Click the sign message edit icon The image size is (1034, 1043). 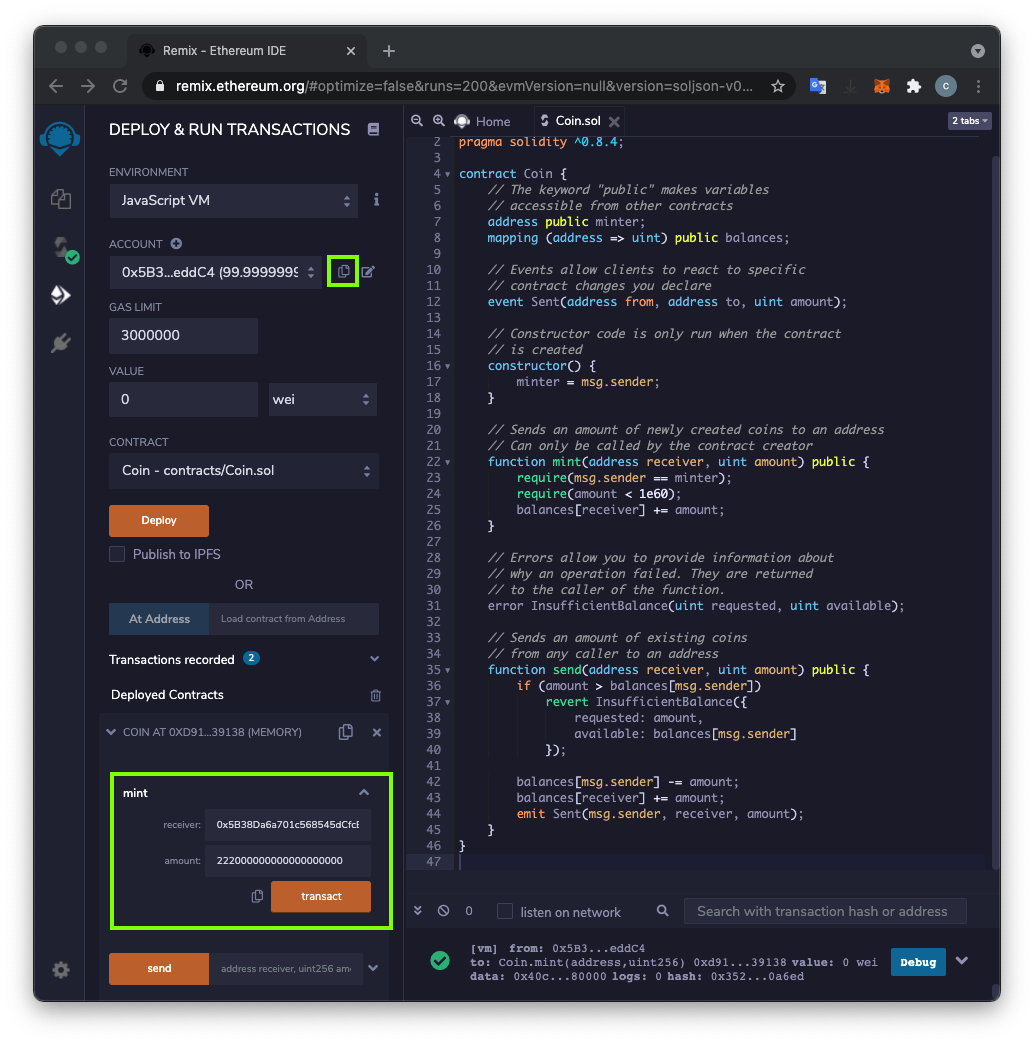368,271
